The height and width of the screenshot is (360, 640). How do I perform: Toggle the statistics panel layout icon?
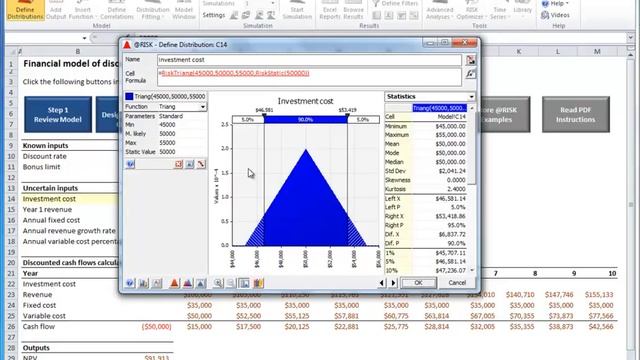click(244, 283)
